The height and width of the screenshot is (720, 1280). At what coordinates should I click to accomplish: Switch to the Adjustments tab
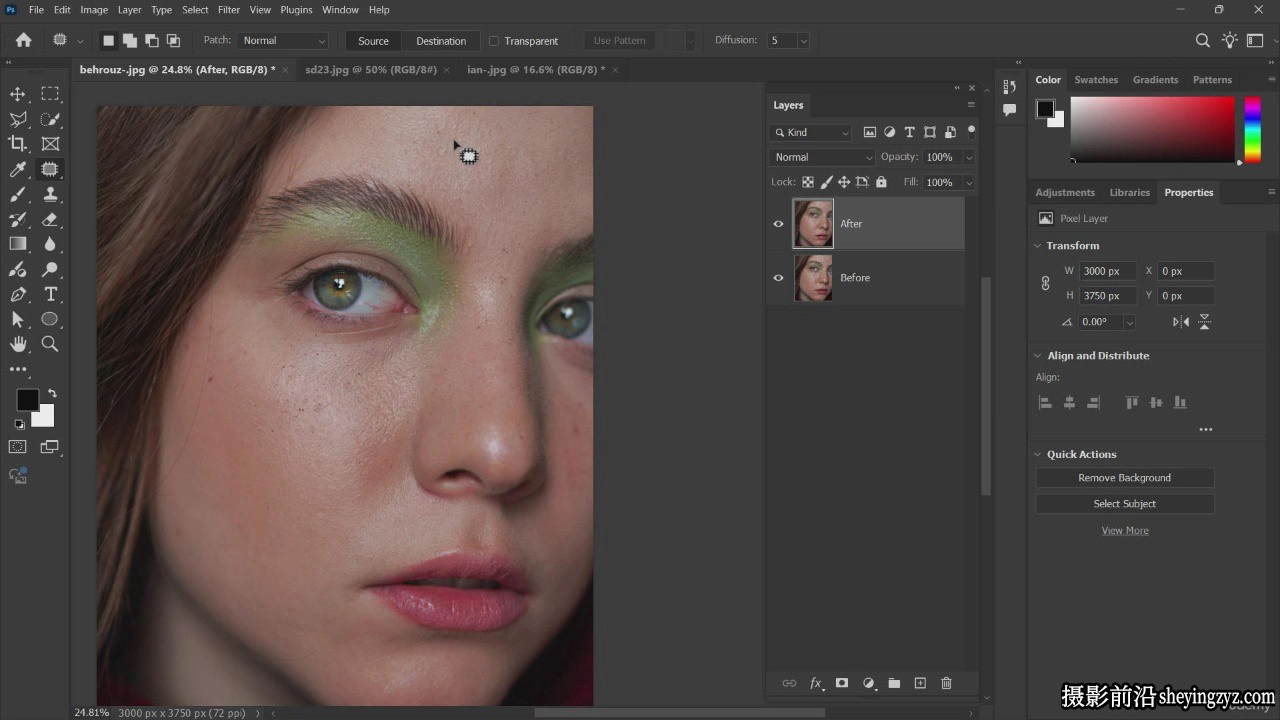(1065, 193)
